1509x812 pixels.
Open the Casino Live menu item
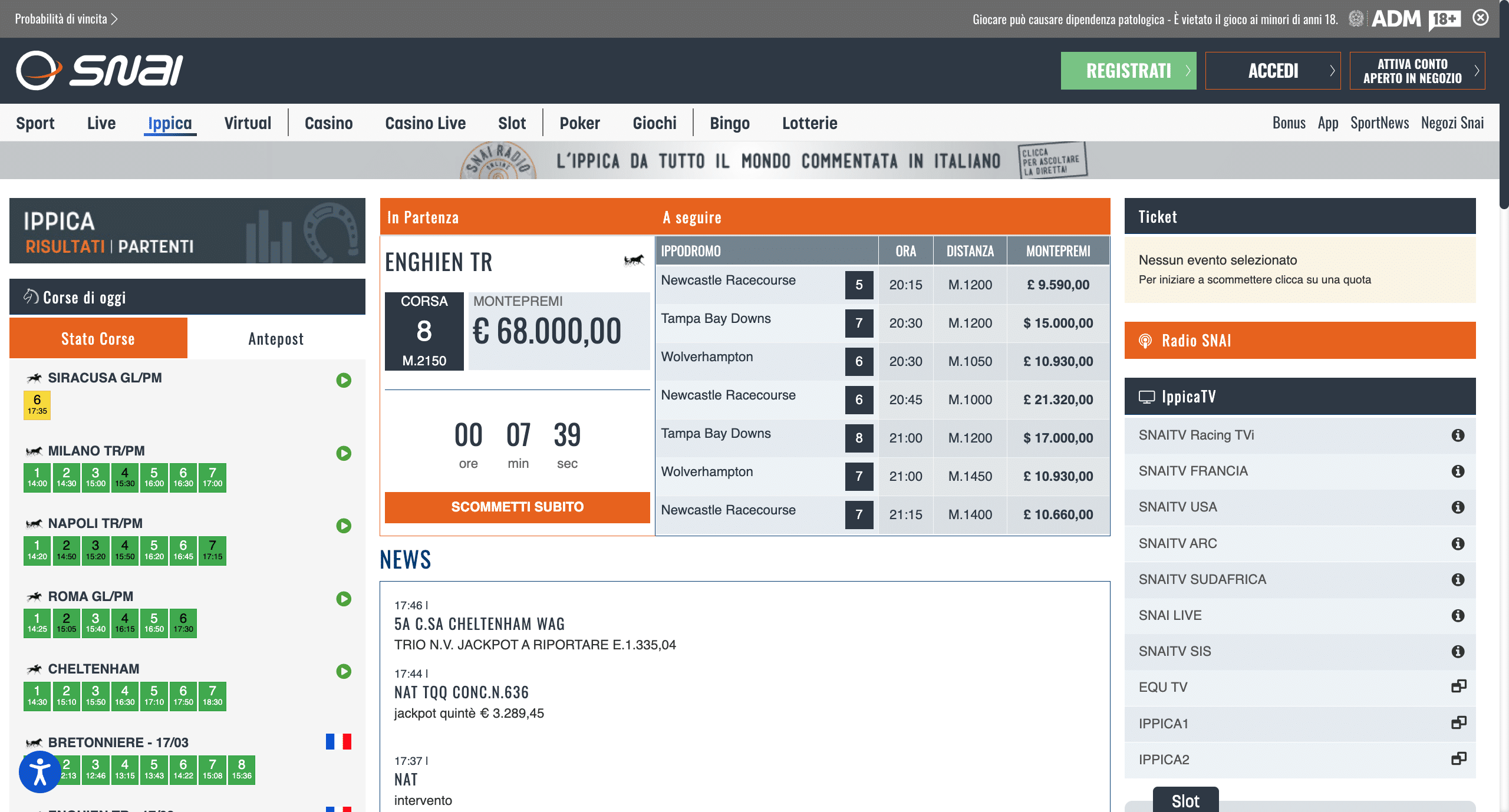coord(425,123)
